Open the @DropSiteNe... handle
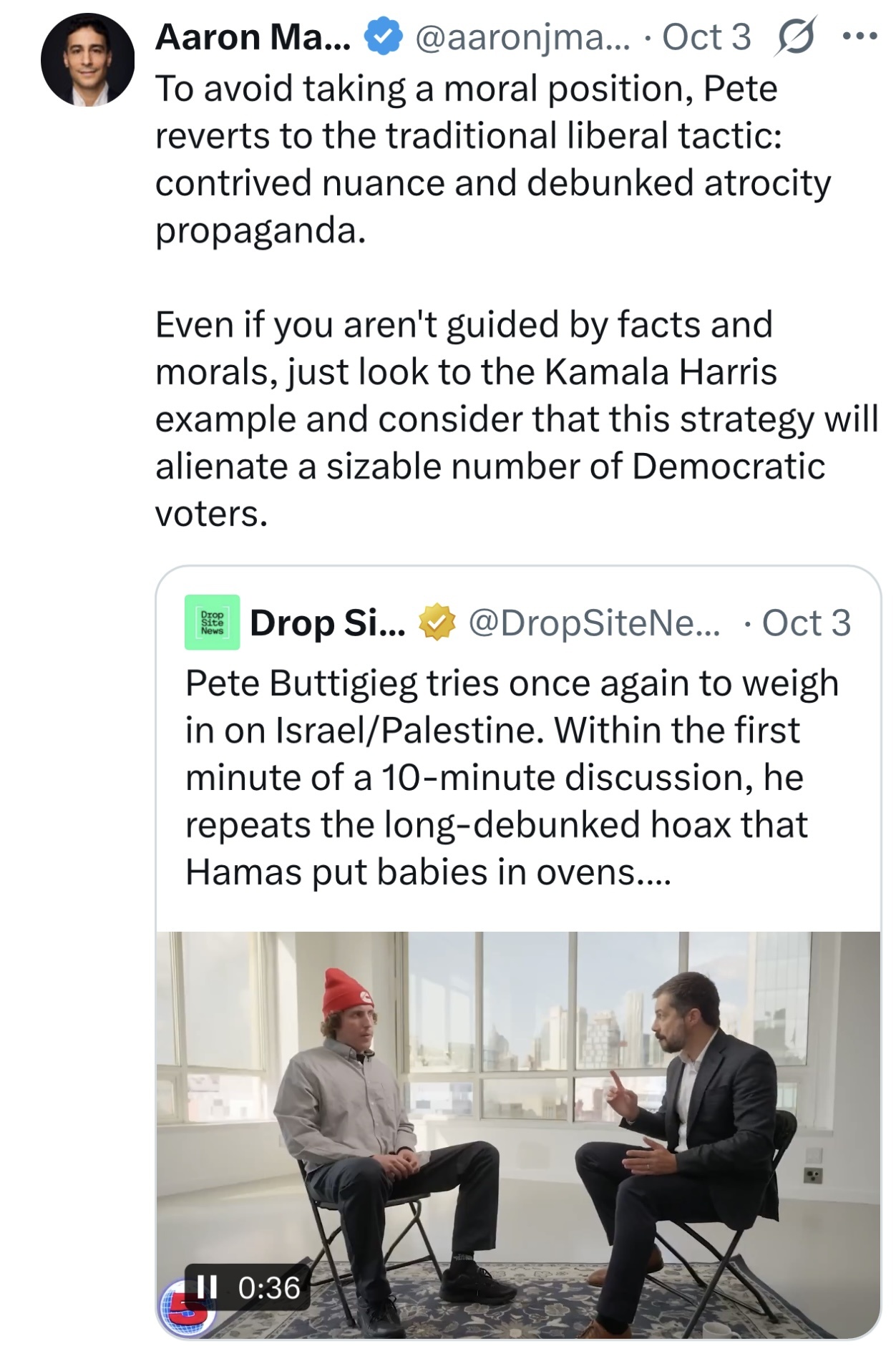The height and width of the screenshot is (1346, 896). [x=594, y=623]
